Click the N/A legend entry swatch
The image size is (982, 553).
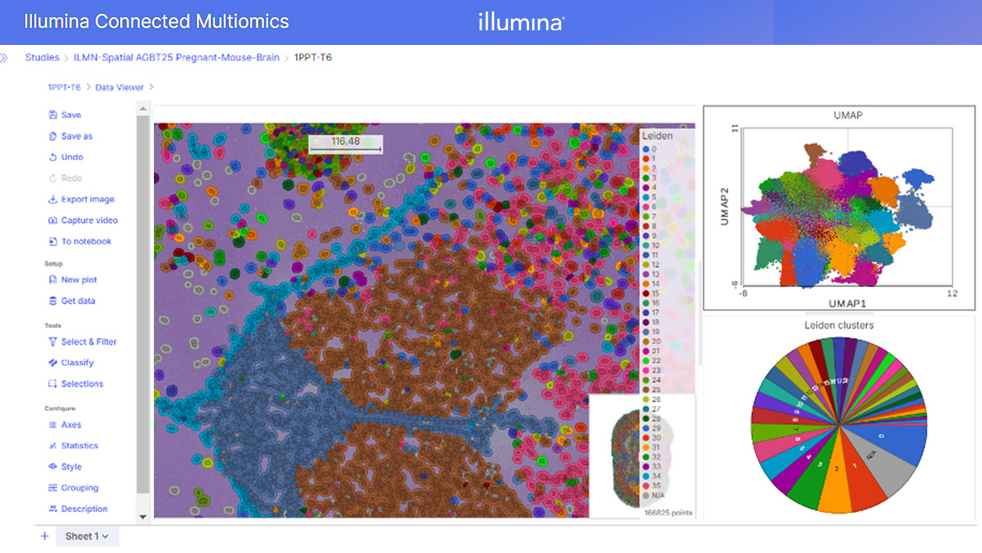click(646, 495)
